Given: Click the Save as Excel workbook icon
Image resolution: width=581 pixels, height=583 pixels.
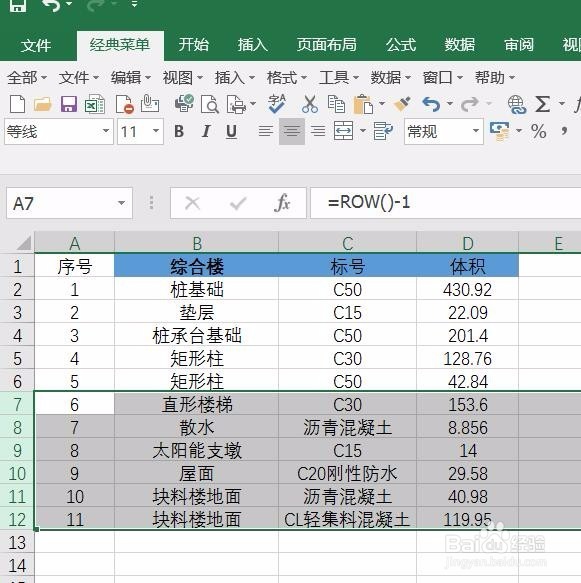Looking at the screenshot, I should point(94,104).
